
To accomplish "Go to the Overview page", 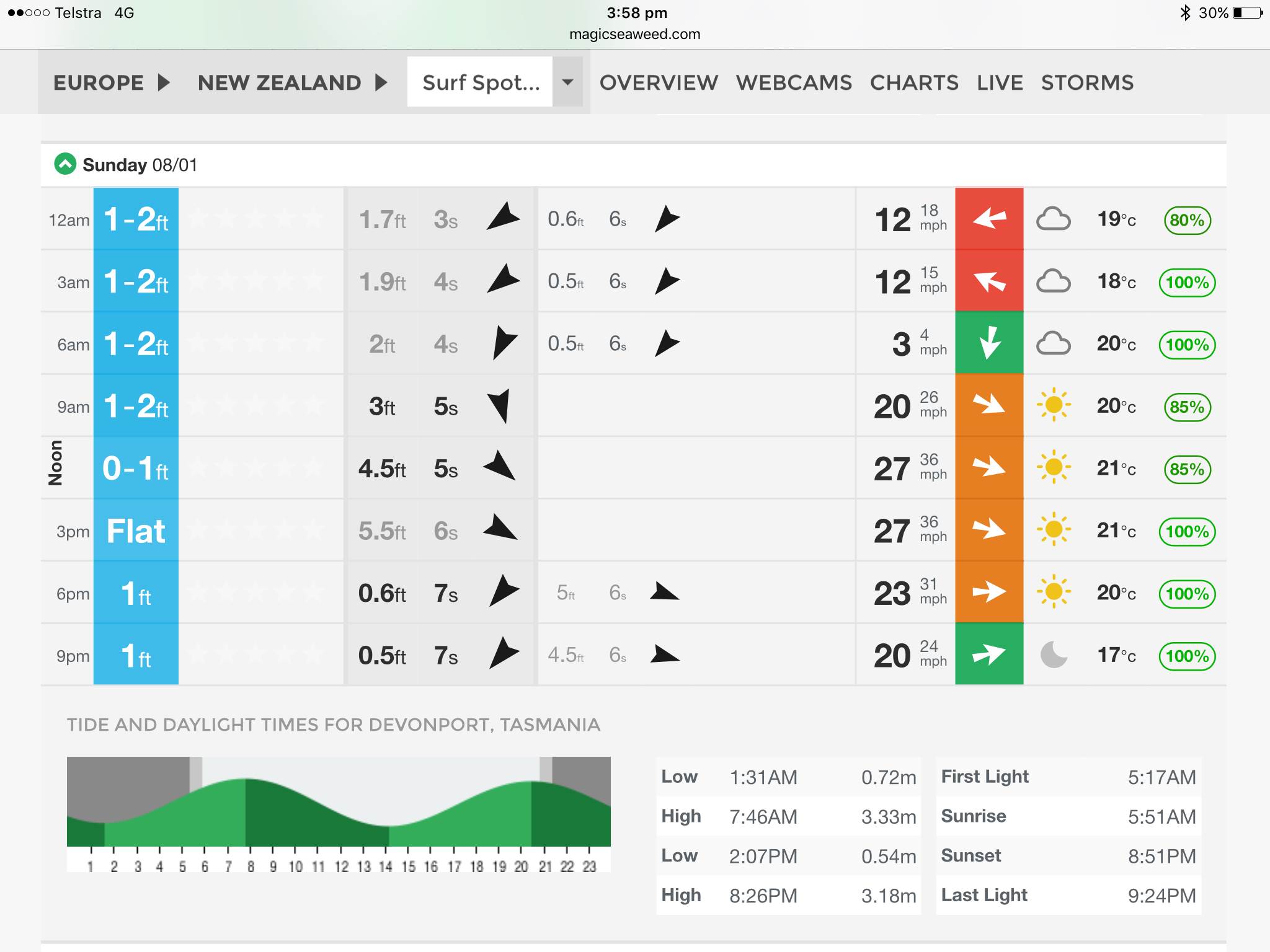I will pos(659,82).
